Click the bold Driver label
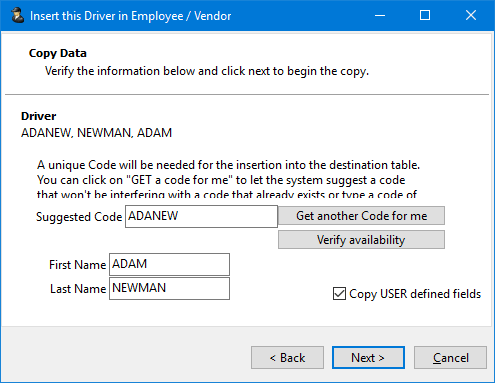This screenshot has width=495, height=383. click(x=39, y=116)
